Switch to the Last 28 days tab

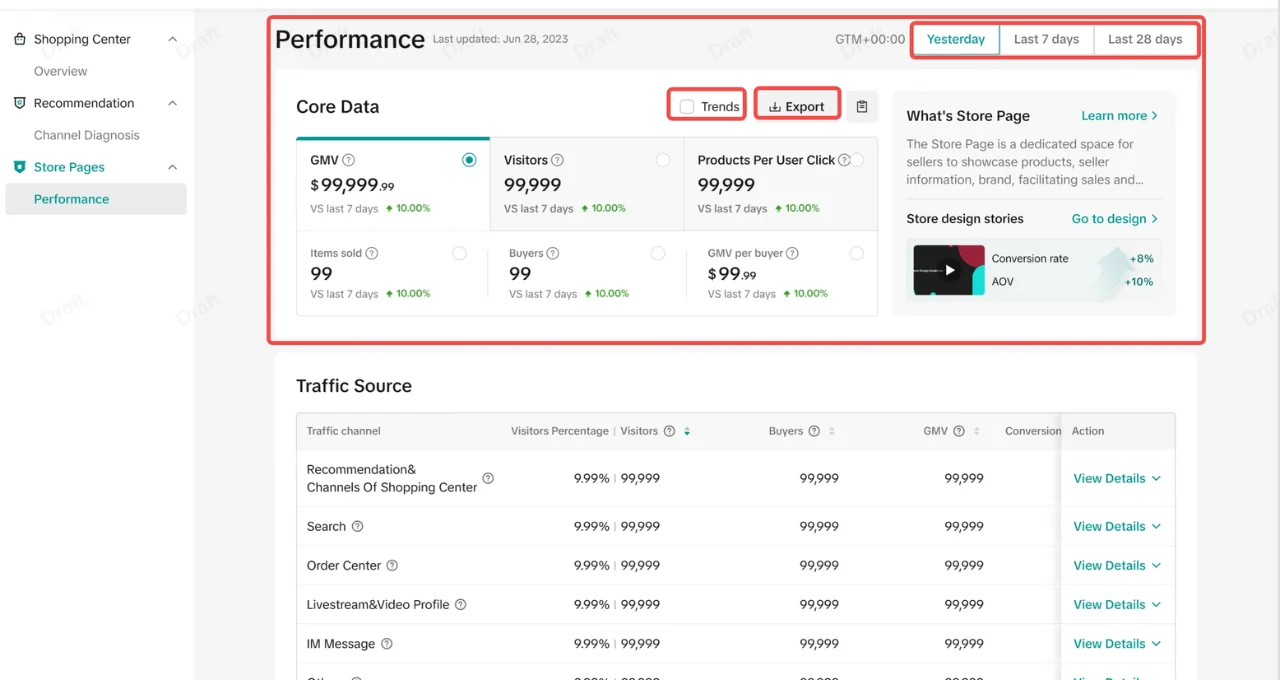(x=1145, y=39)
